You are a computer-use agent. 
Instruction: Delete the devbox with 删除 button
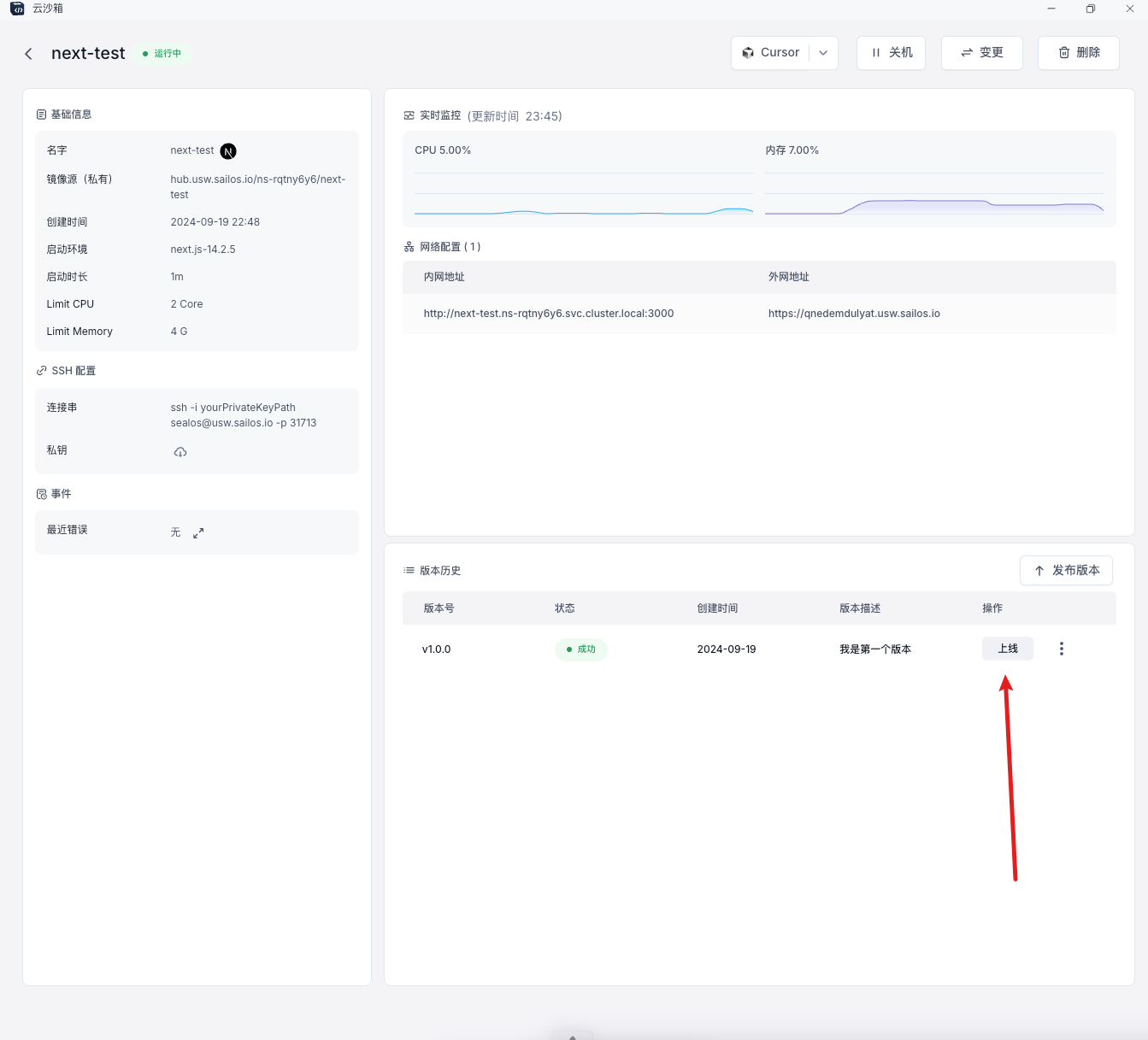coord(1079,53)
